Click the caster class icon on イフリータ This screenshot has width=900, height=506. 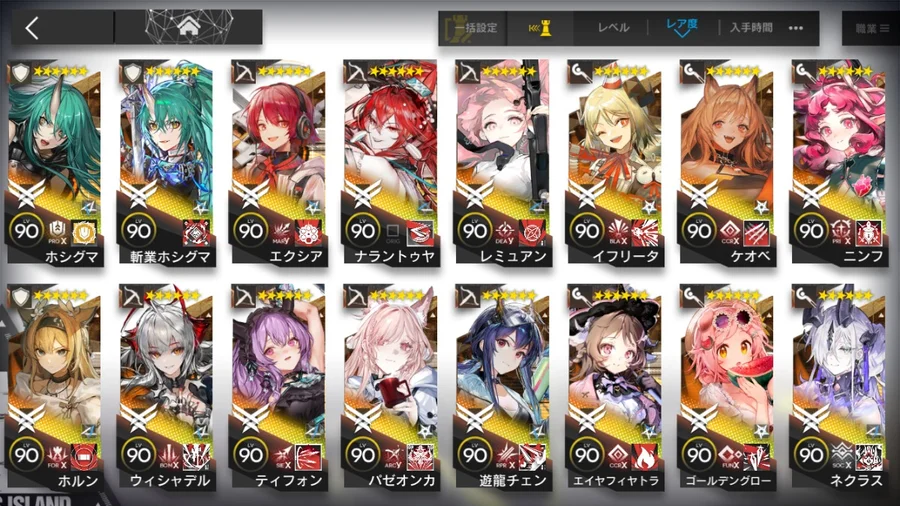pos(580,73)
